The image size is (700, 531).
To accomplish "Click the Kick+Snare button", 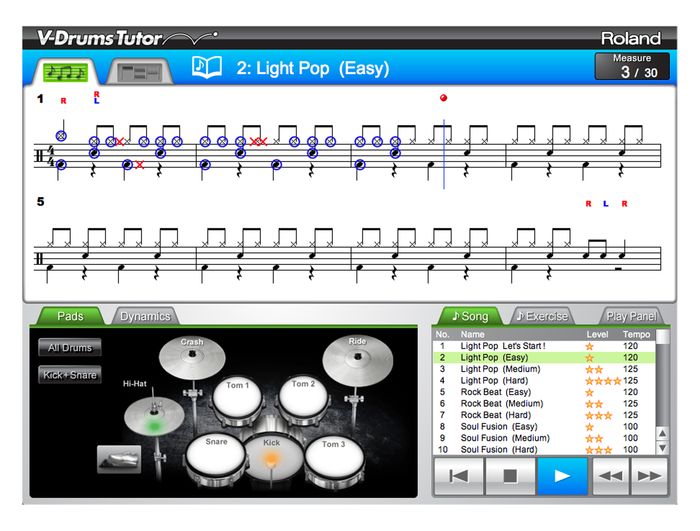I will (70, 375).
